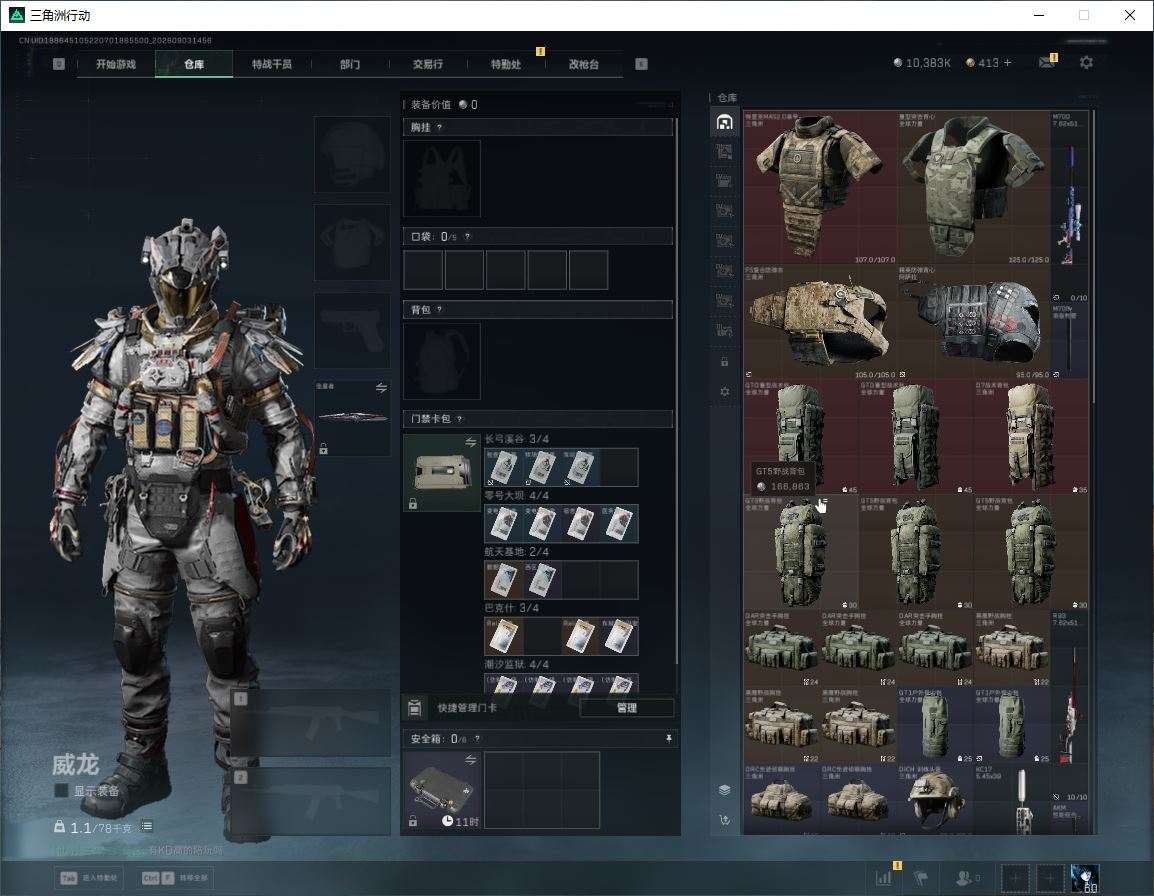
Task: Select the tan armor with 105.0/105.0 durability
Action: 820,322
